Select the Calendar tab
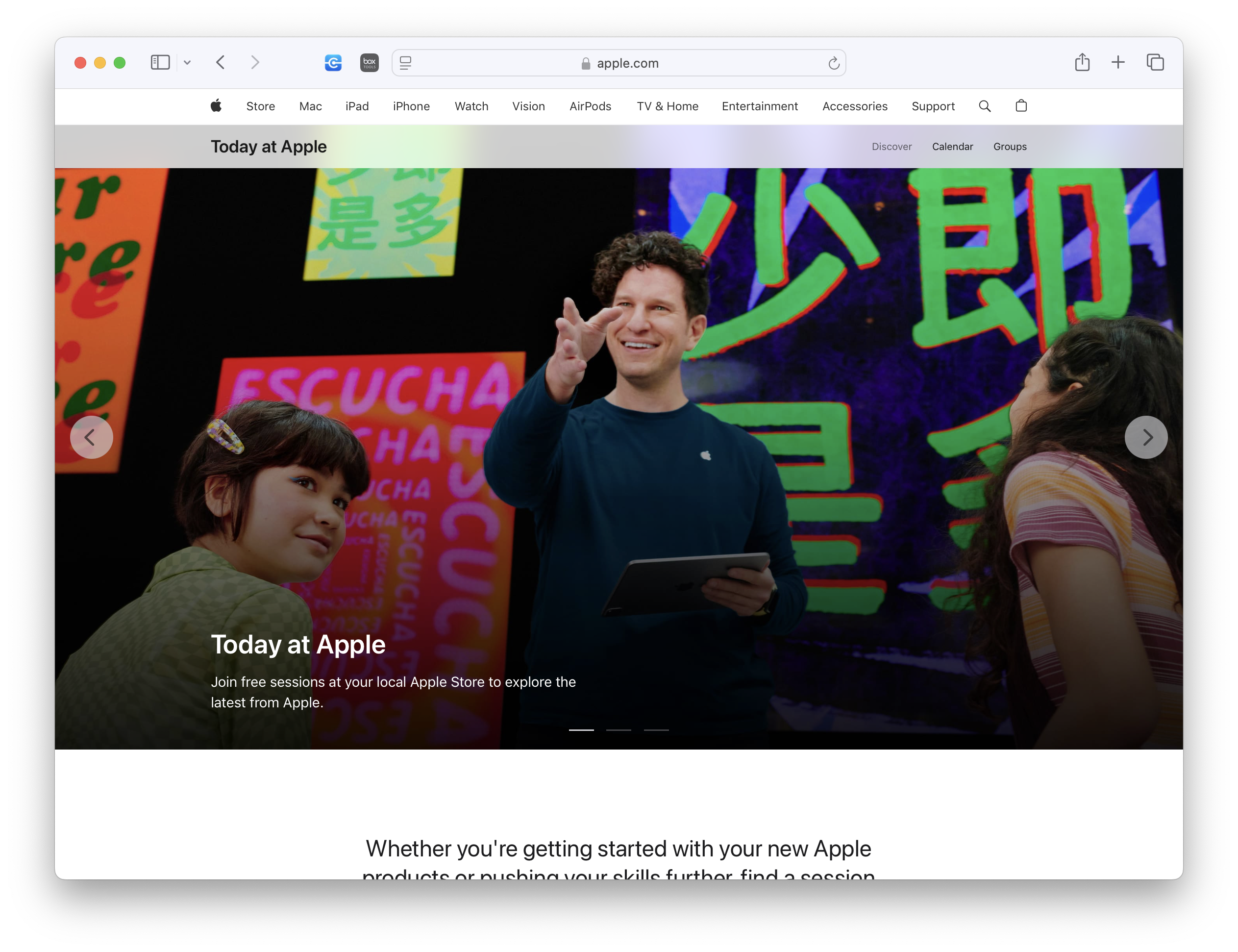The width and height of the screenshot is (1238, 952). tap(952, 147)
